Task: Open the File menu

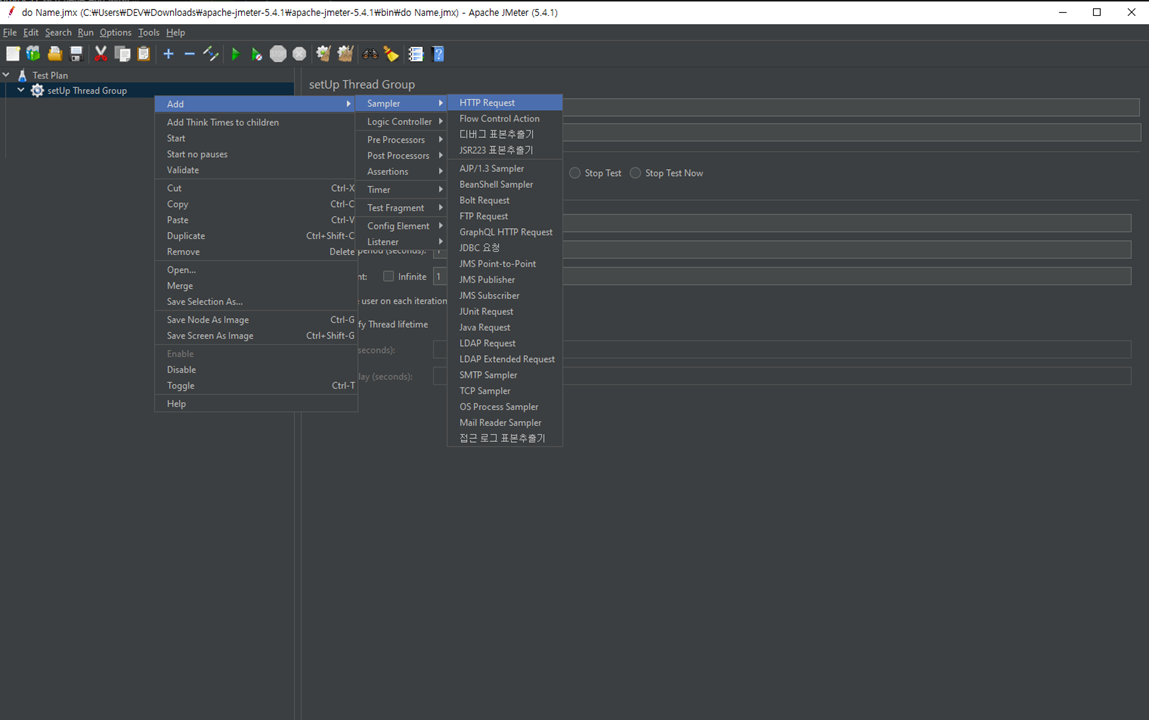Action: coord(10,32)
